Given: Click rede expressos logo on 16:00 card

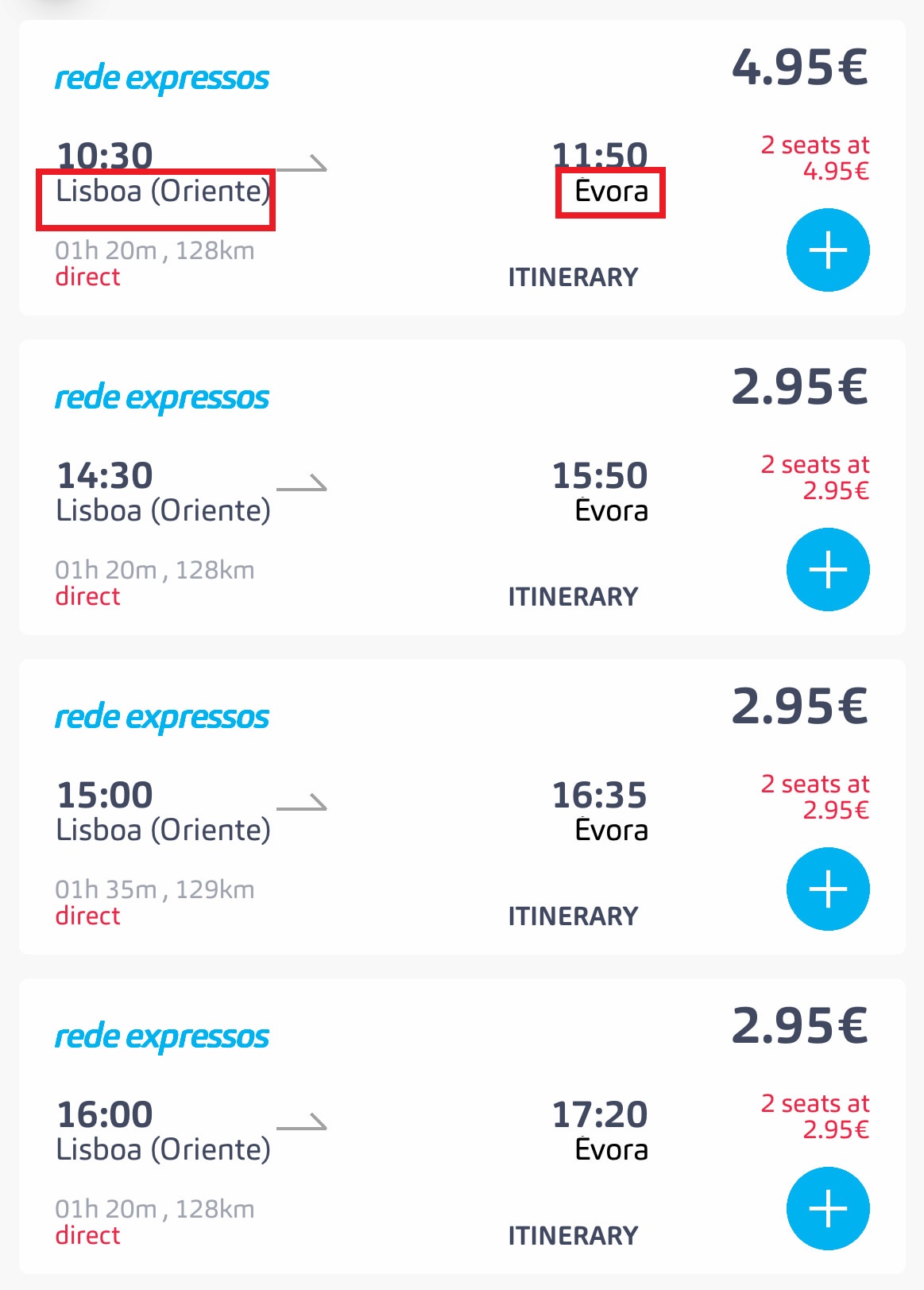Looking at the screenshot, I should (162, 1037).
